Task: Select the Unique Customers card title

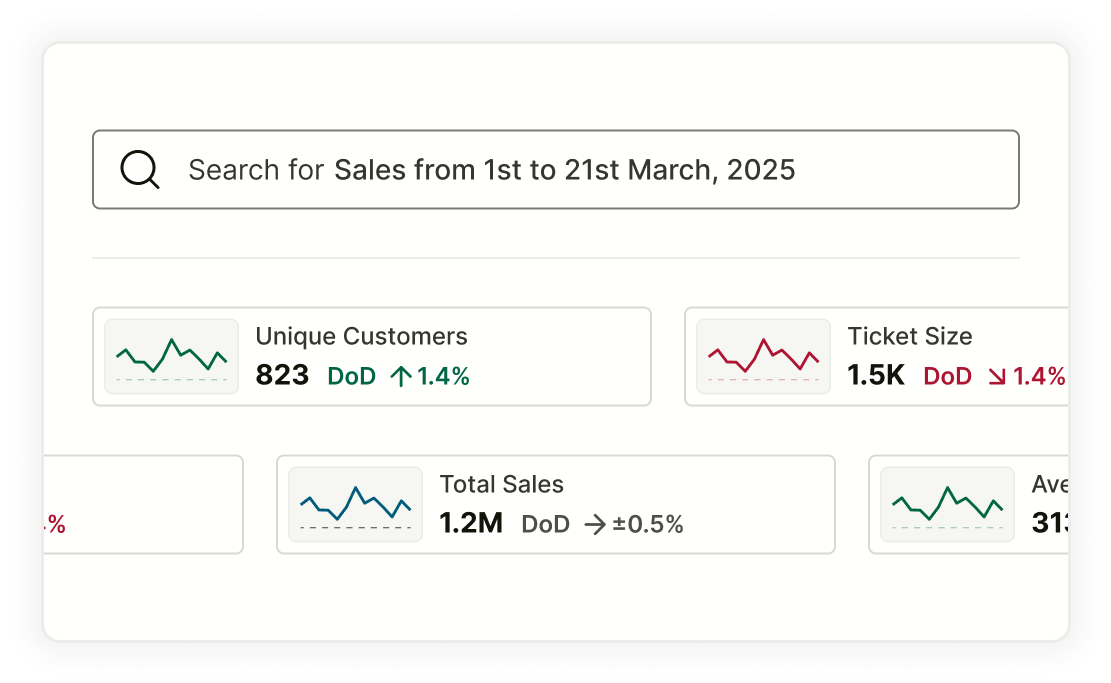Action: [361, 336]
